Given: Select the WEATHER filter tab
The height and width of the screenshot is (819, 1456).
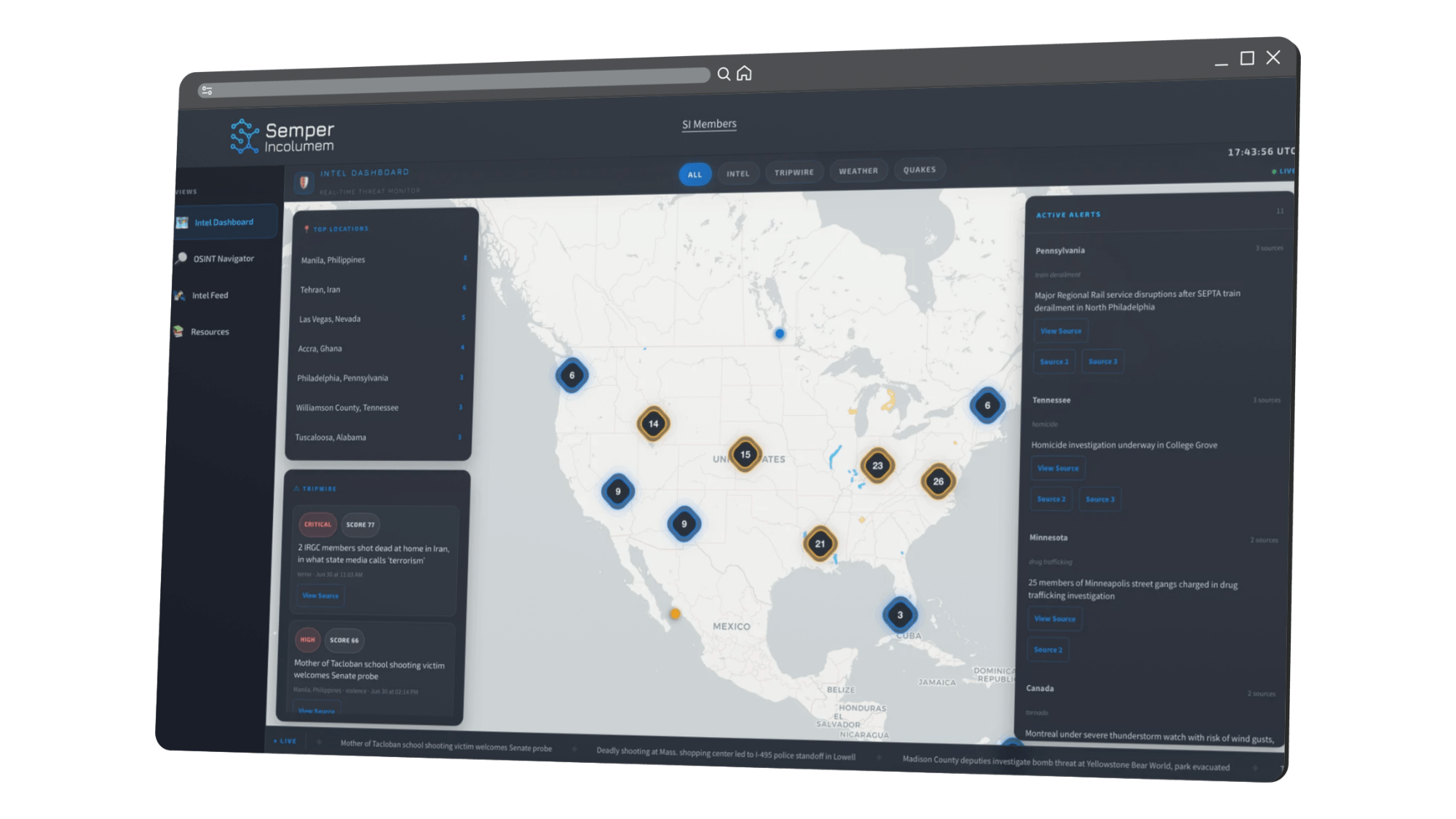Looking at the screenshot, I should tap(858, 171).
